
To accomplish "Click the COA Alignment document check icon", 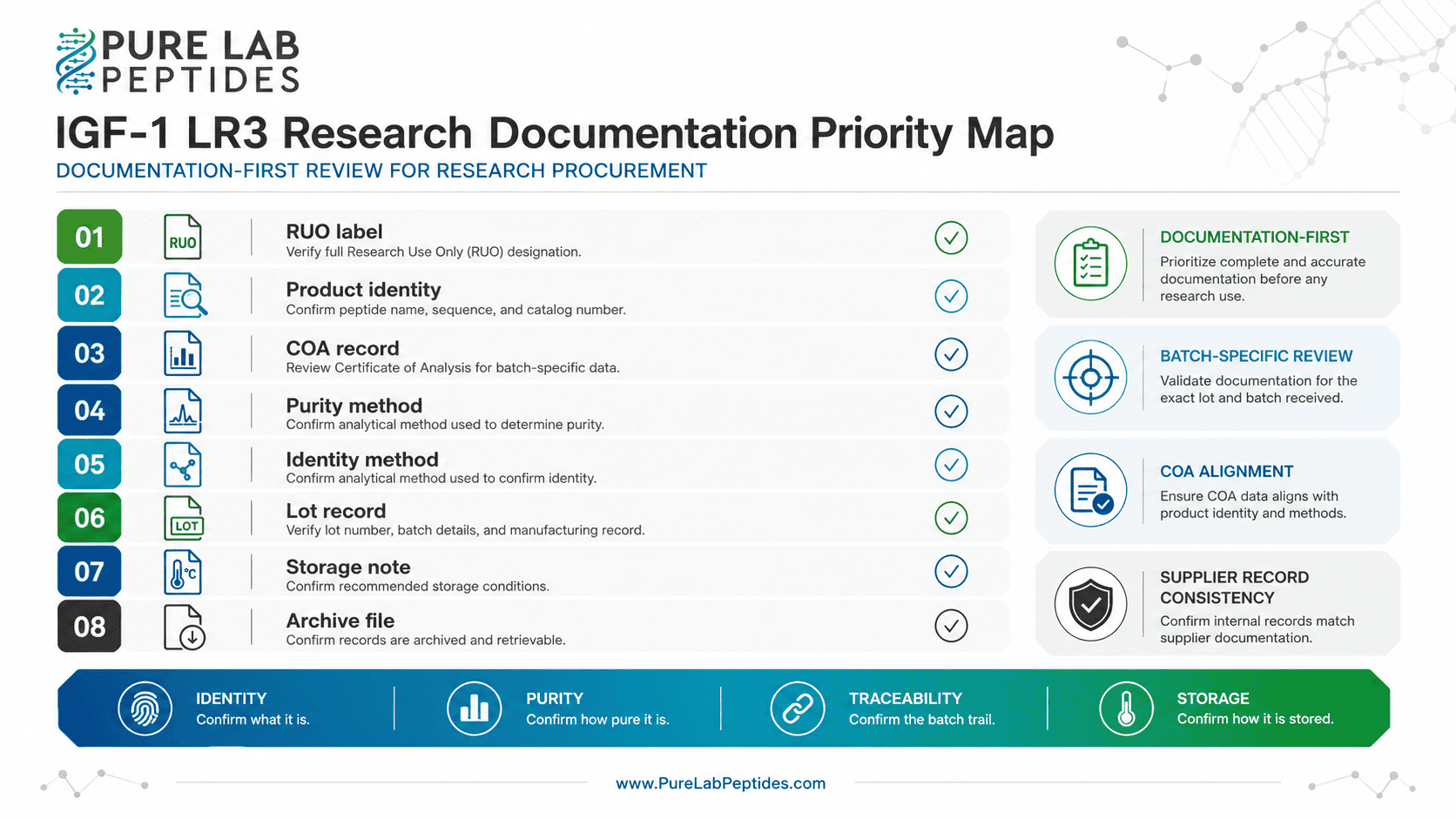I will pyautogui.click(x=1090, y=490).
